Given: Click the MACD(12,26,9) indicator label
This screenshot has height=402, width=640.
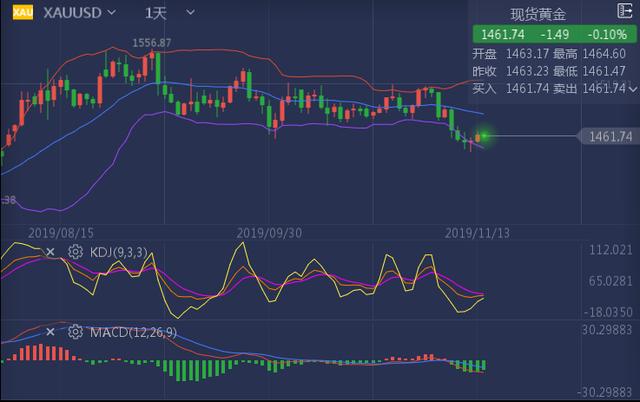Looking at the screenshot, I should click(133, 332).
